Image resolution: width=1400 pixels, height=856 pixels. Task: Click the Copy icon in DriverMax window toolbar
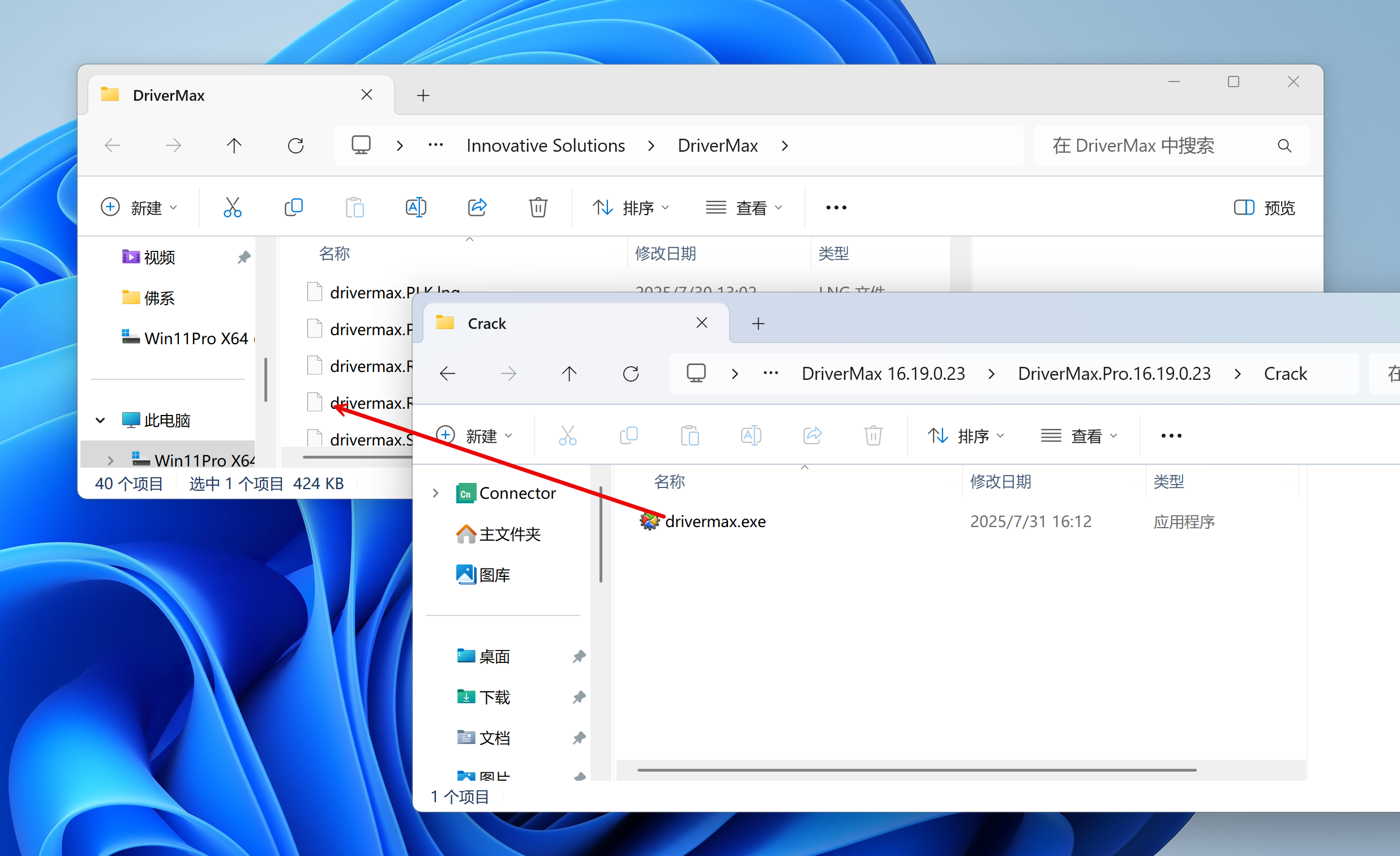[294, 207]
